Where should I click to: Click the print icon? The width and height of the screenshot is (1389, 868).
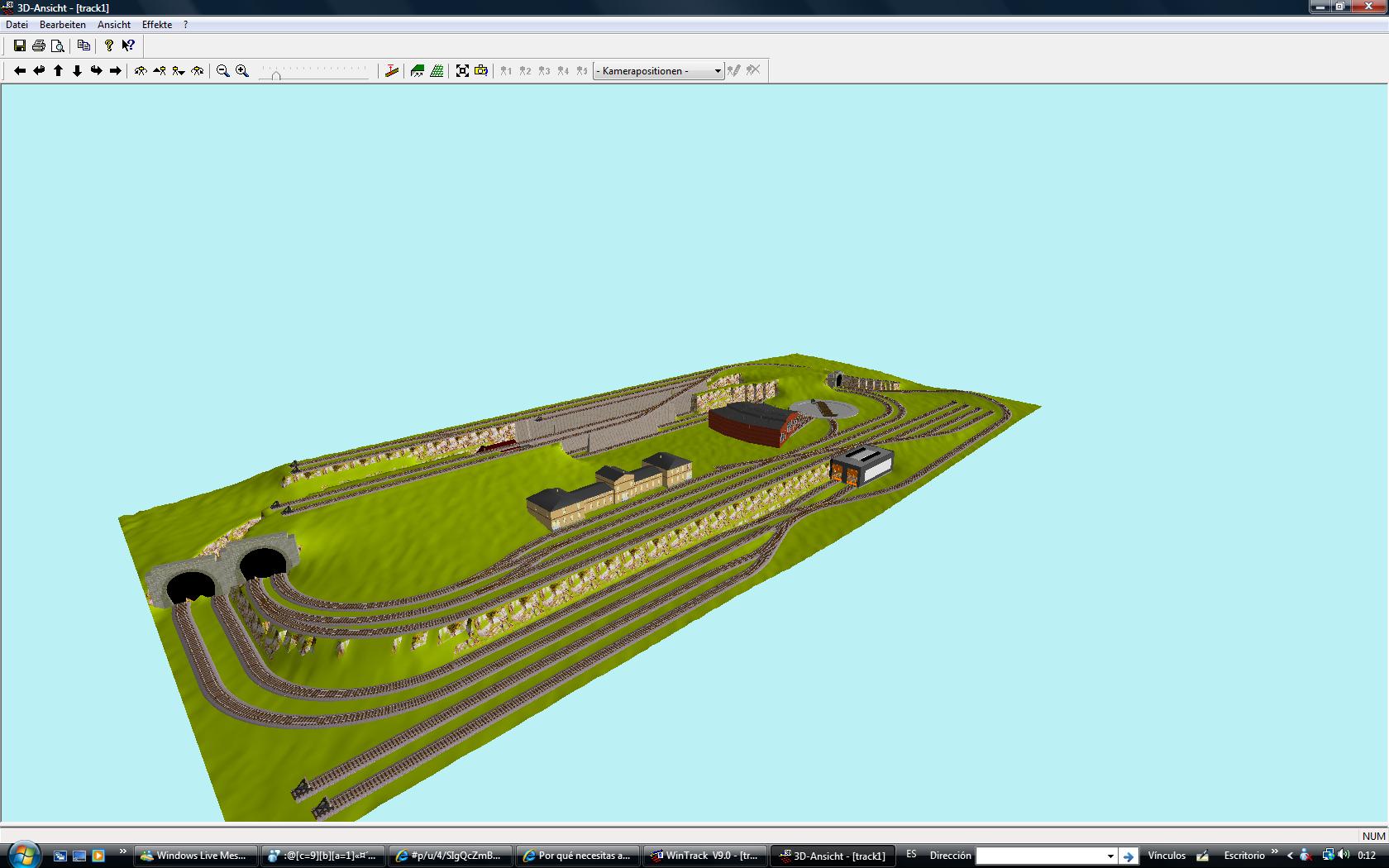pos(39,46)
